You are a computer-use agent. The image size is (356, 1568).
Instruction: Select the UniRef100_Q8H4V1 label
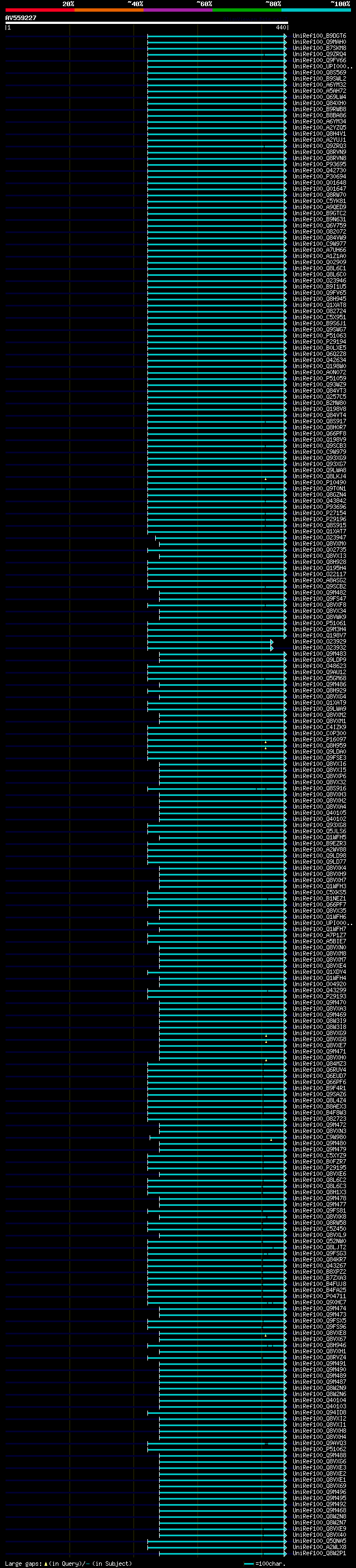point(319,134)
